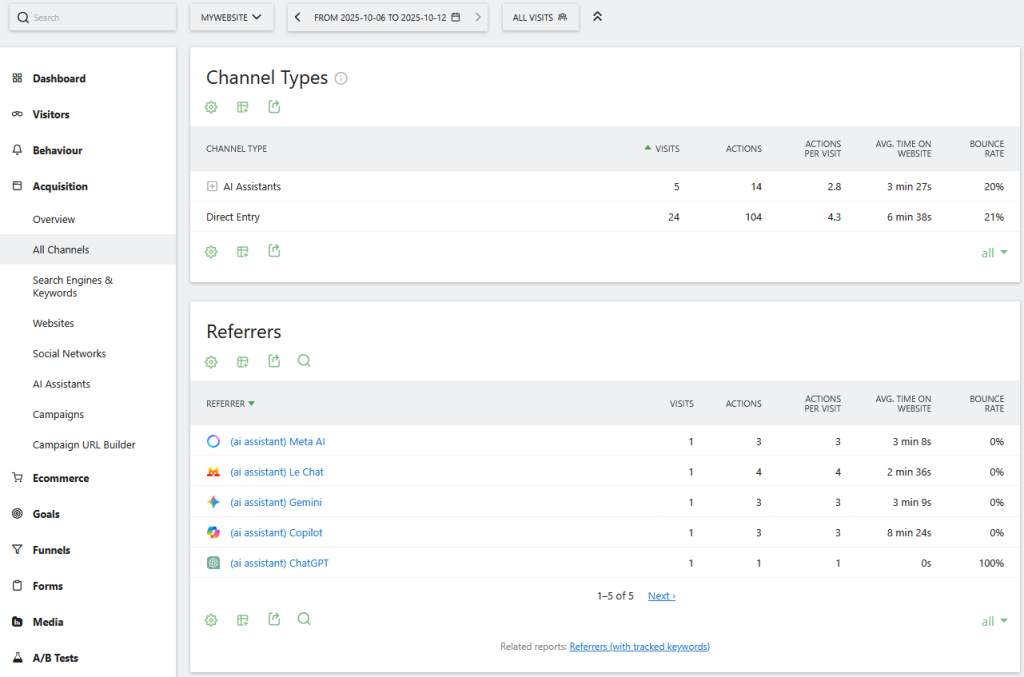This screenshot has width=1024, height=677.
Task: Click the export icon under Channel Types title
Action: pos(275,108)
